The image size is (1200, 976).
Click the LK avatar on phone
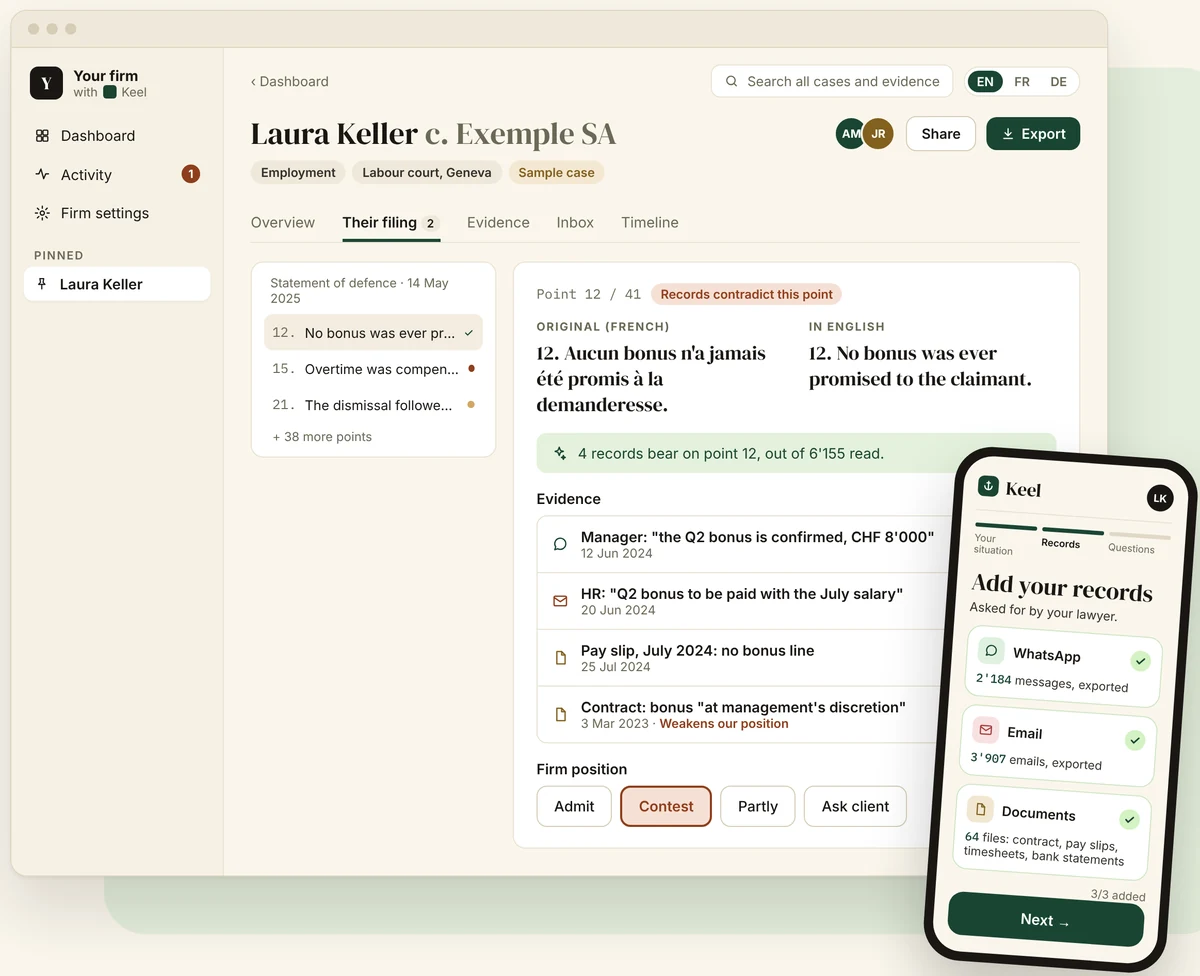[1159, 498]
